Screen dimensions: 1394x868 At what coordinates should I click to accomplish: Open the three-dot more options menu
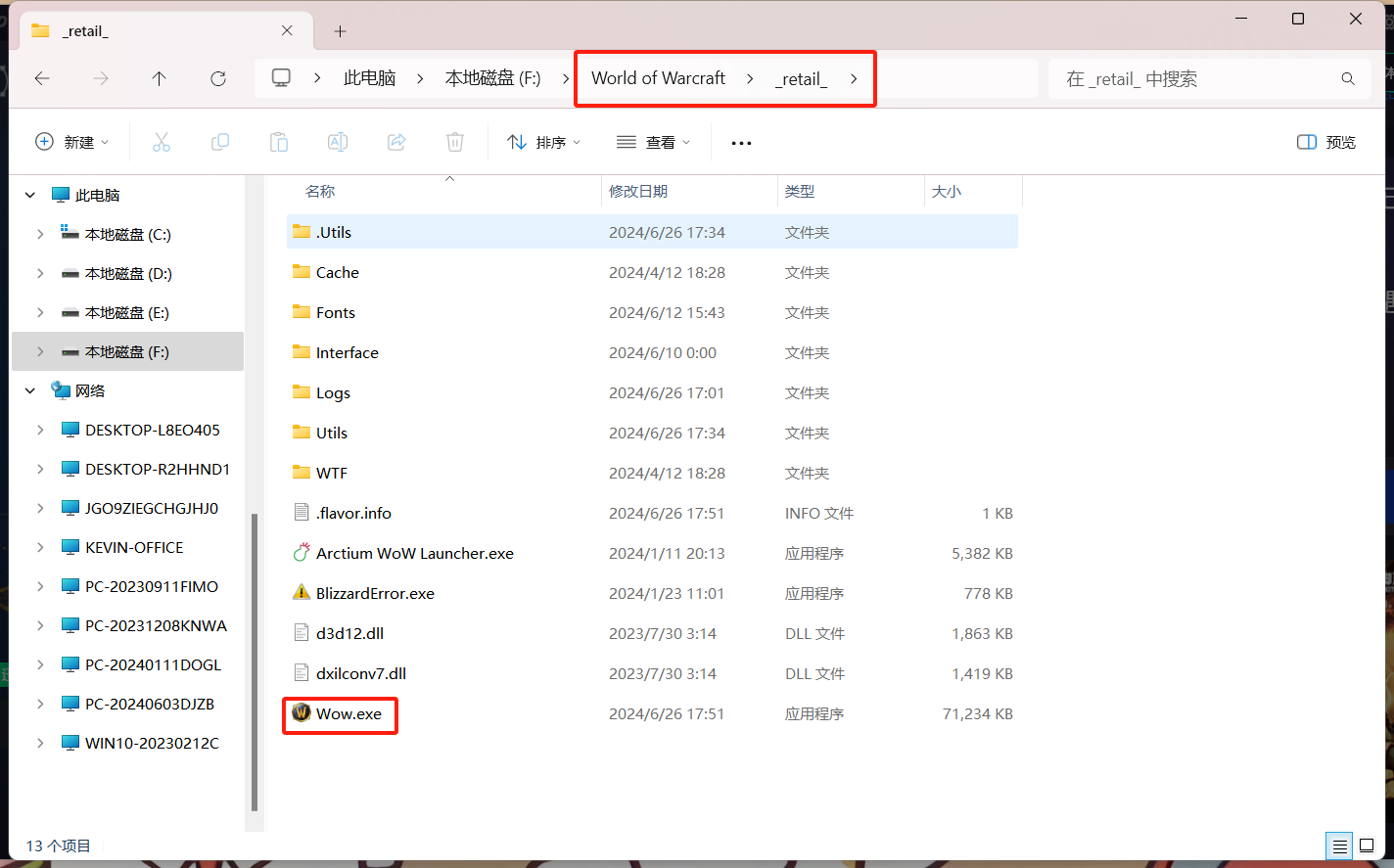click(x=741, y=143)
